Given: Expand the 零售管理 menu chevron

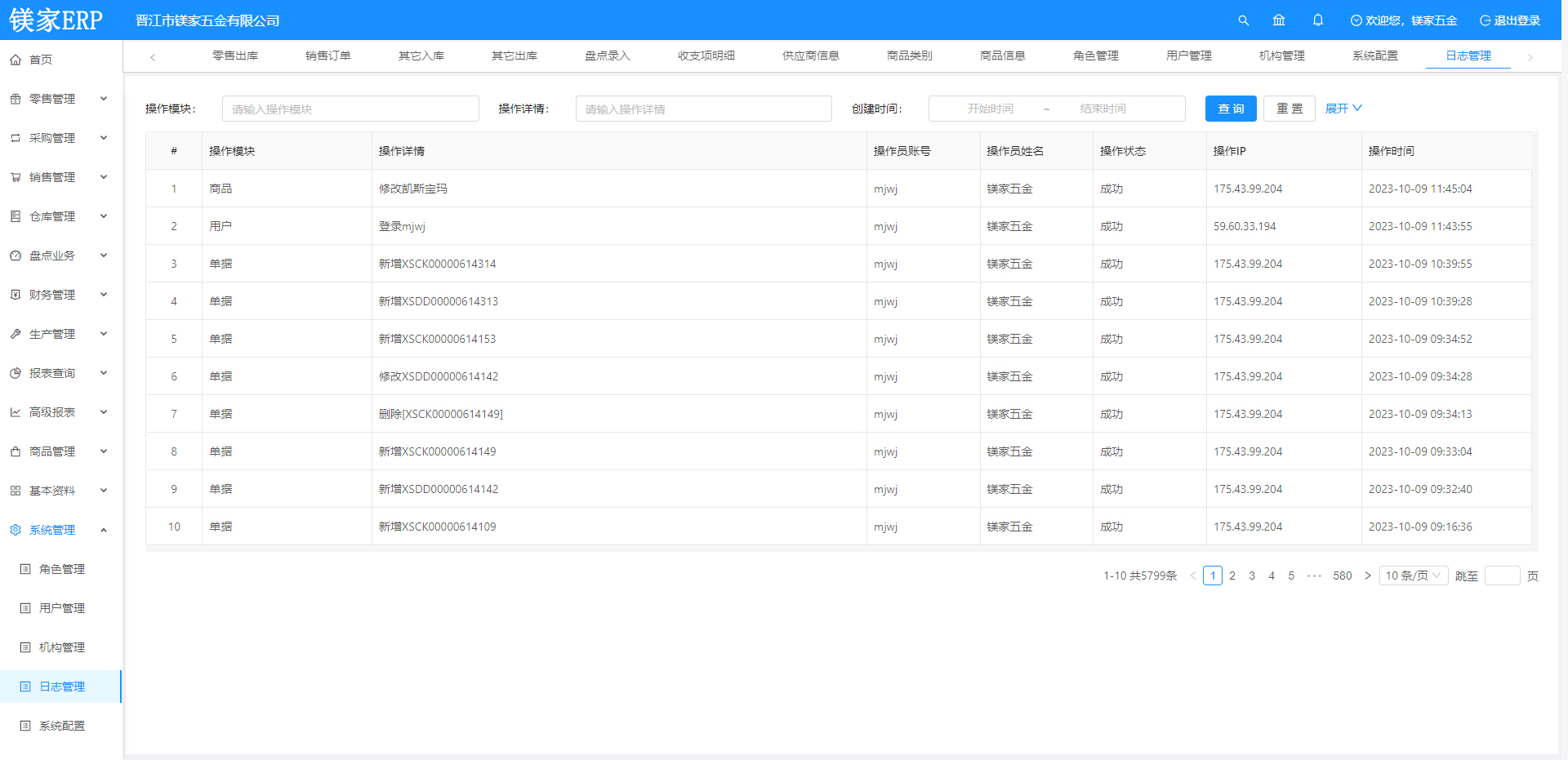Looking at the screenshot, I should 104,99.
